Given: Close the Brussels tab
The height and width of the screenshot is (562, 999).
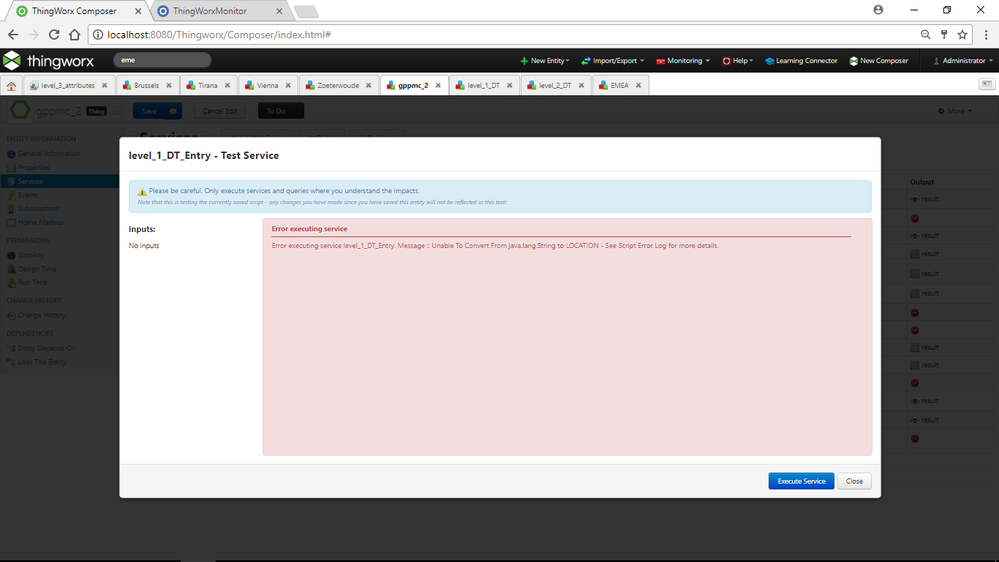Looking at the screenshot, I should (169, 85).
